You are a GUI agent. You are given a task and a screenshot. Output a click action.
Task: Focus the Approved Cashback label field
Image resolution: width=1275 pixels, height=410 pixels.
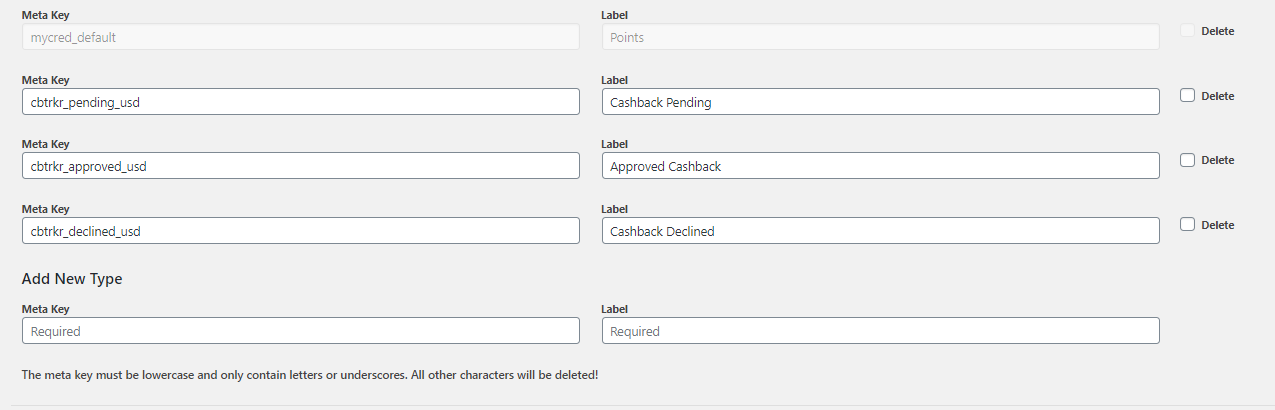880,166
